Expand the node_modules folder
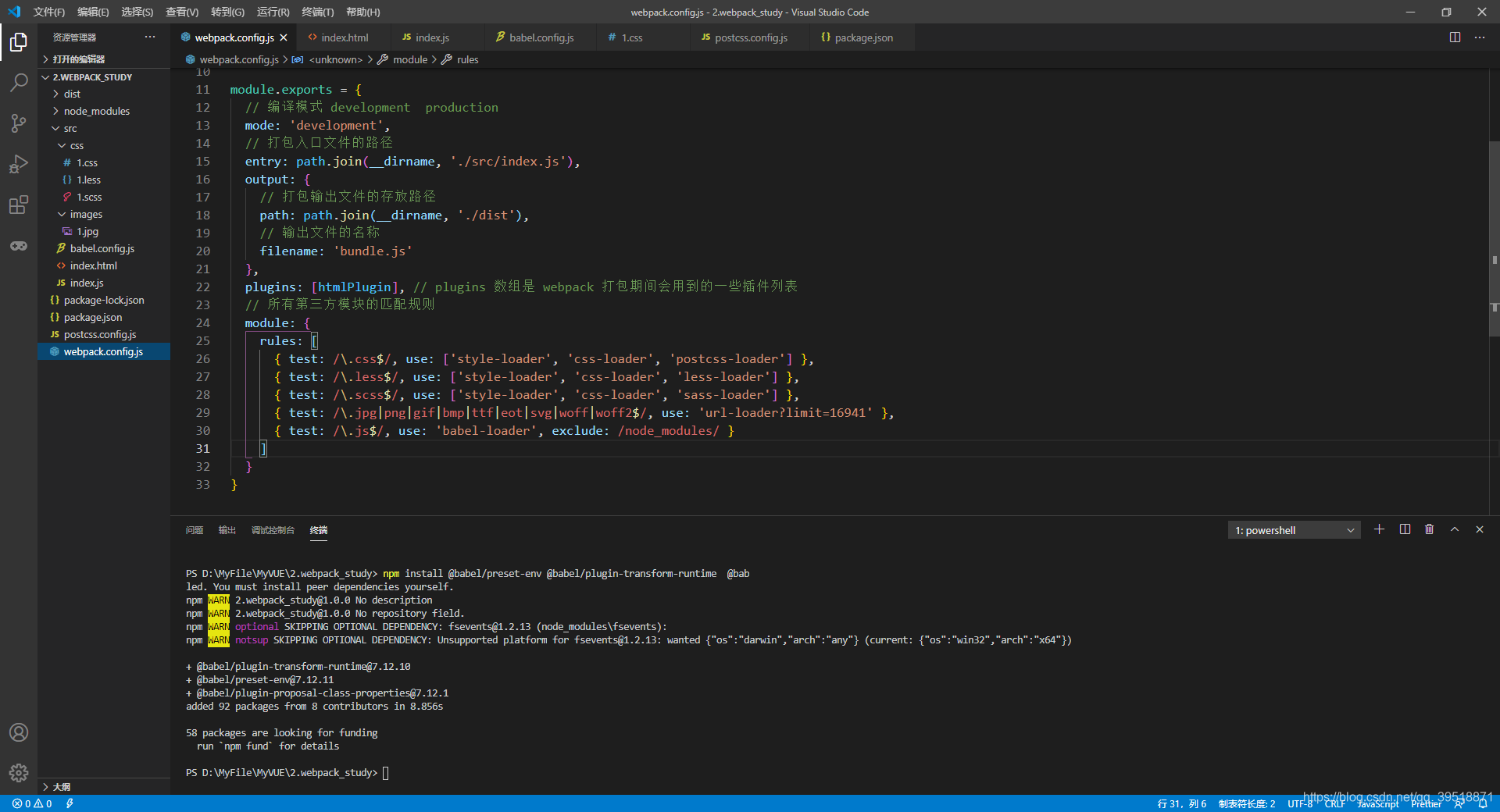Screen dimensions: 1500x812 97,111
